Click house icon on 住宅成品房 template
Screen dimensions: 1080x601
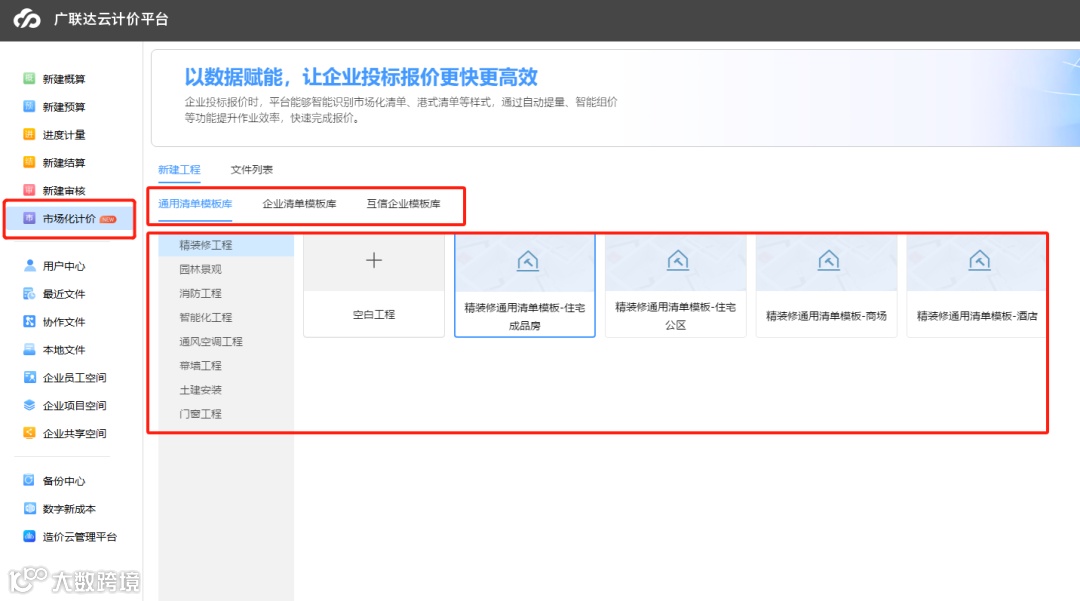coord(528,261)
